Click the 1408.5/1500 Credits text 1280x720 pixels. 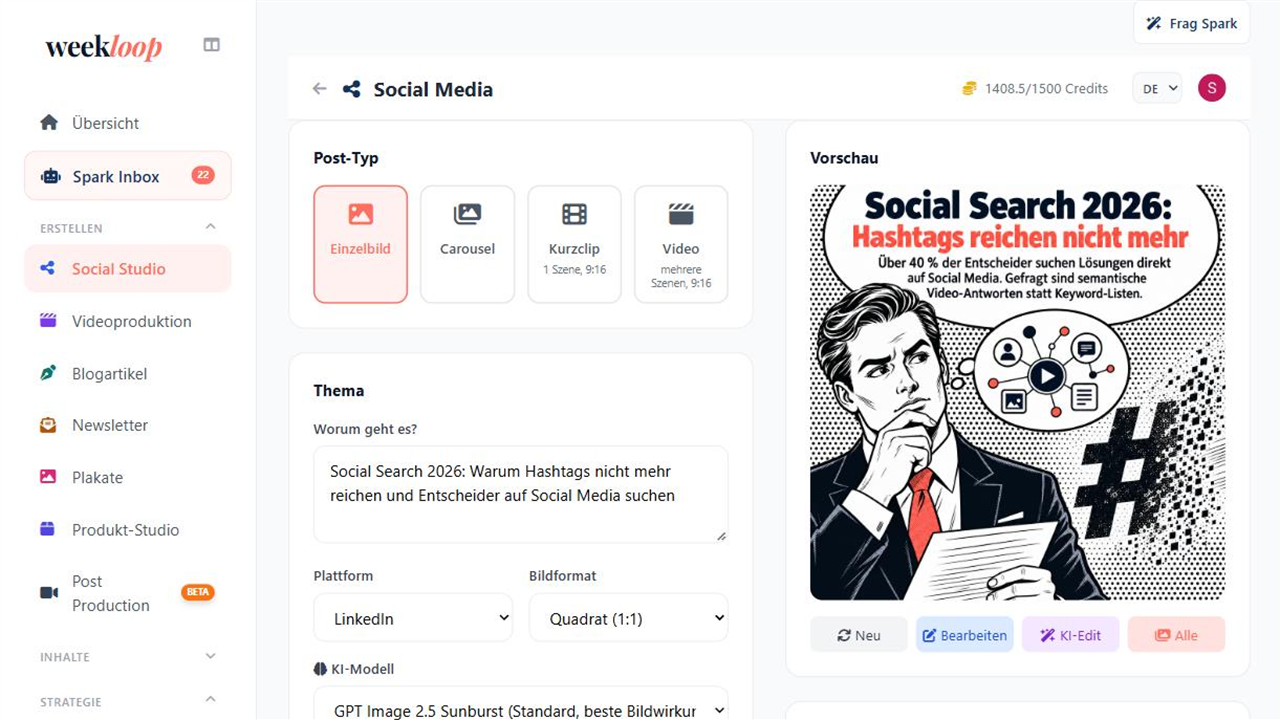(x=1046, y=89)
